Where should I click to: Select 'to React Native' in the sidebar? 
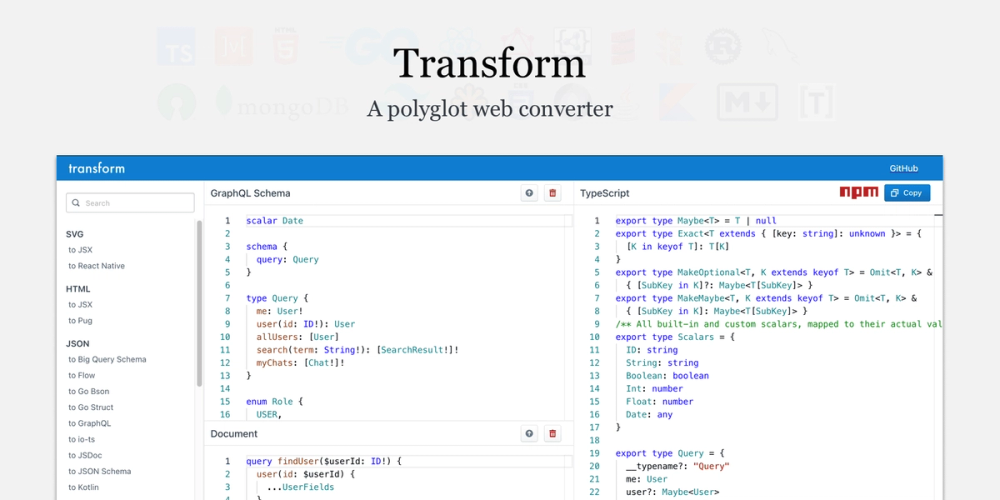pyautogui.click(x=96, y=266)
